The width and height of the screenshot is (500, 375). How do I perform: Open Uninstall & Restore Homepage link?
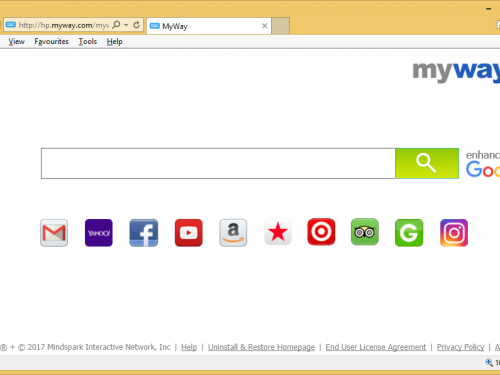point(261,347)
